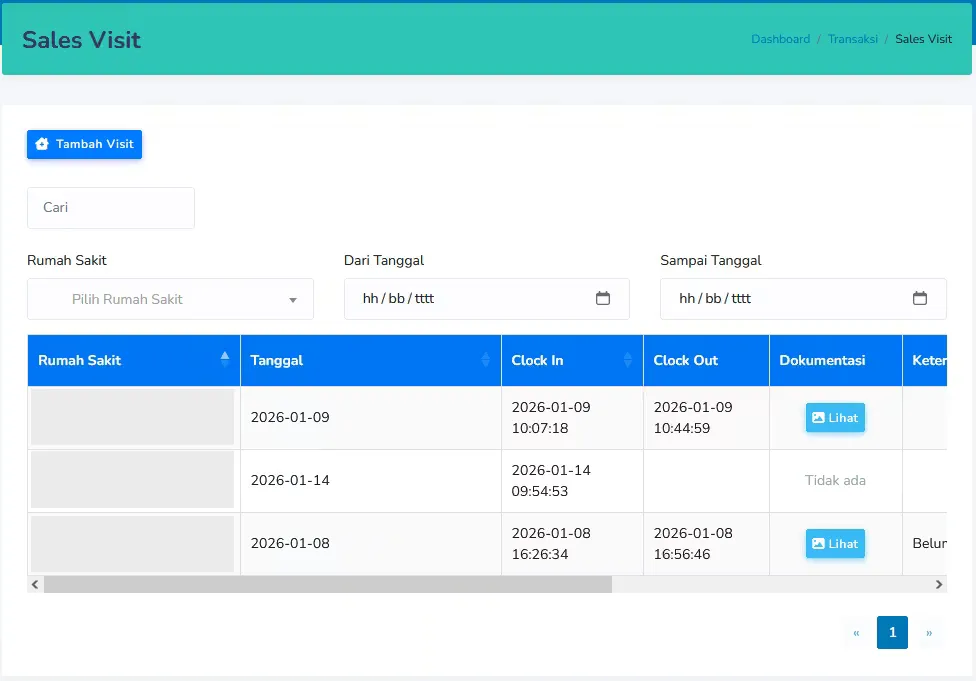
Task: Focus the Cari search field
Action: (111, 208)
